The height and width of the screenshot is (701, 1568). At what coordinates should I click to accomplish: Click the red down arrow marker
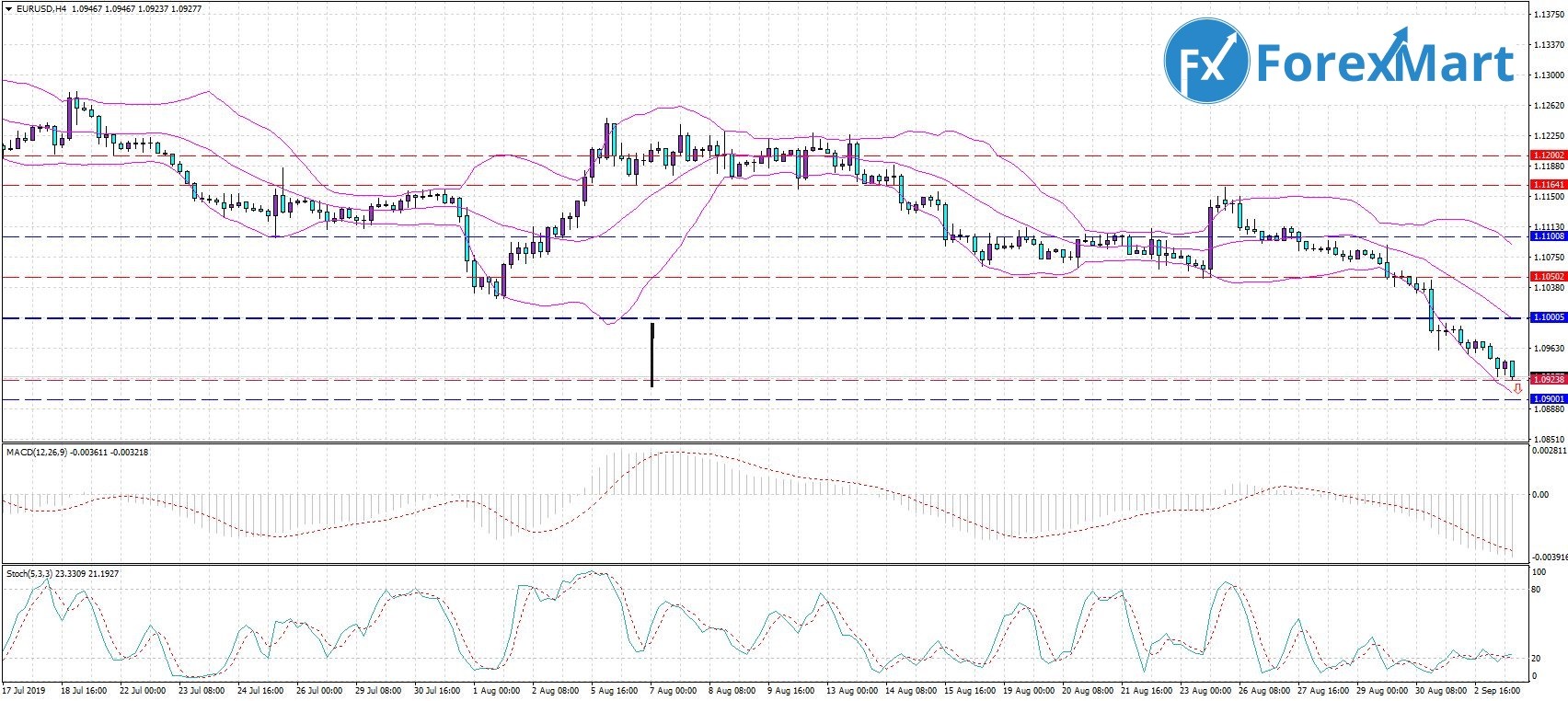click(1516, 388)
